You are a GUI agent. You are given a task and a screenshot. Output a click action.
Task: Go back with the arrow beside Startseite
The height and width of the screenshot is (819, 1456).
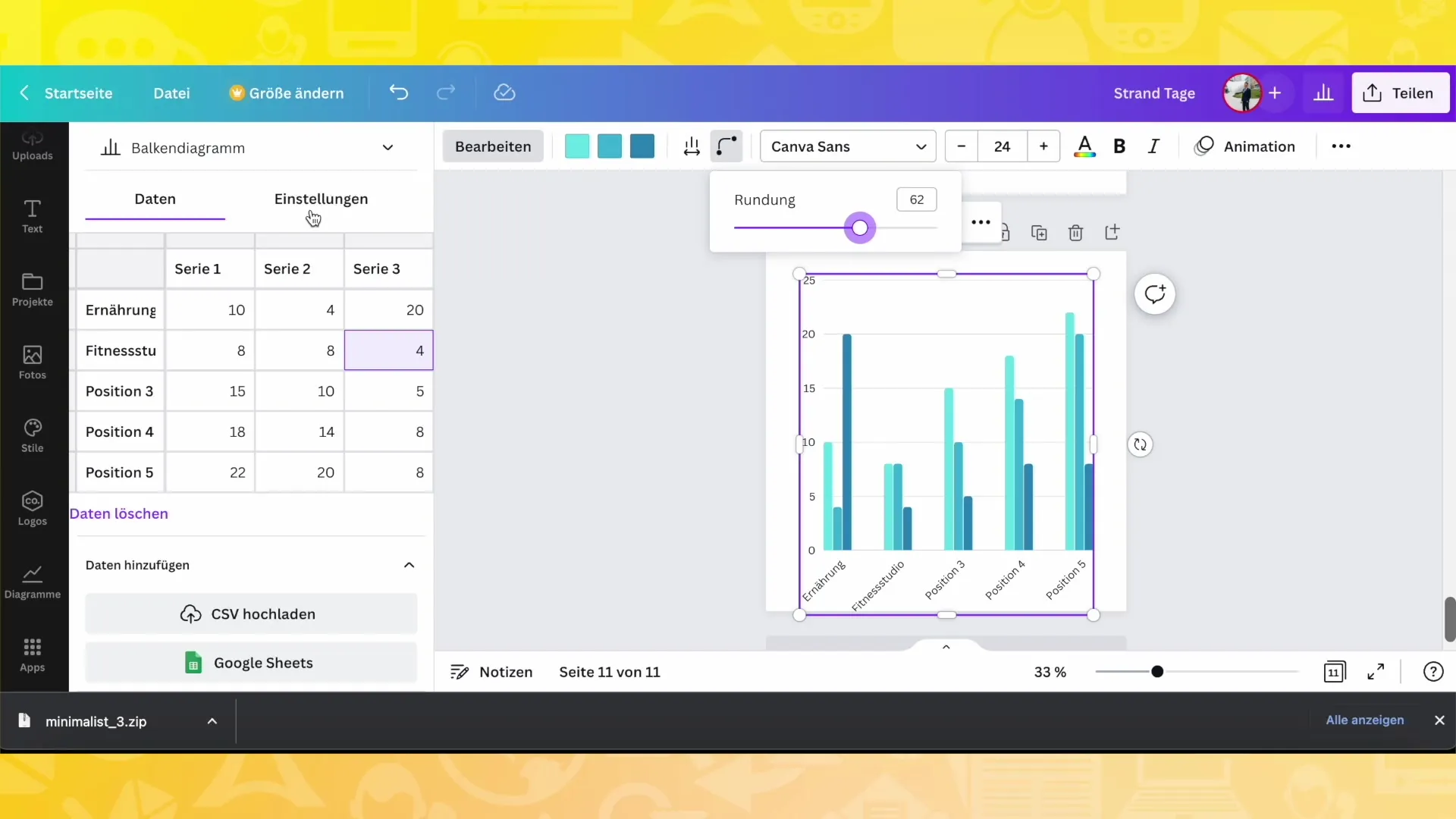pyautogui.click(x=24, y=93)
